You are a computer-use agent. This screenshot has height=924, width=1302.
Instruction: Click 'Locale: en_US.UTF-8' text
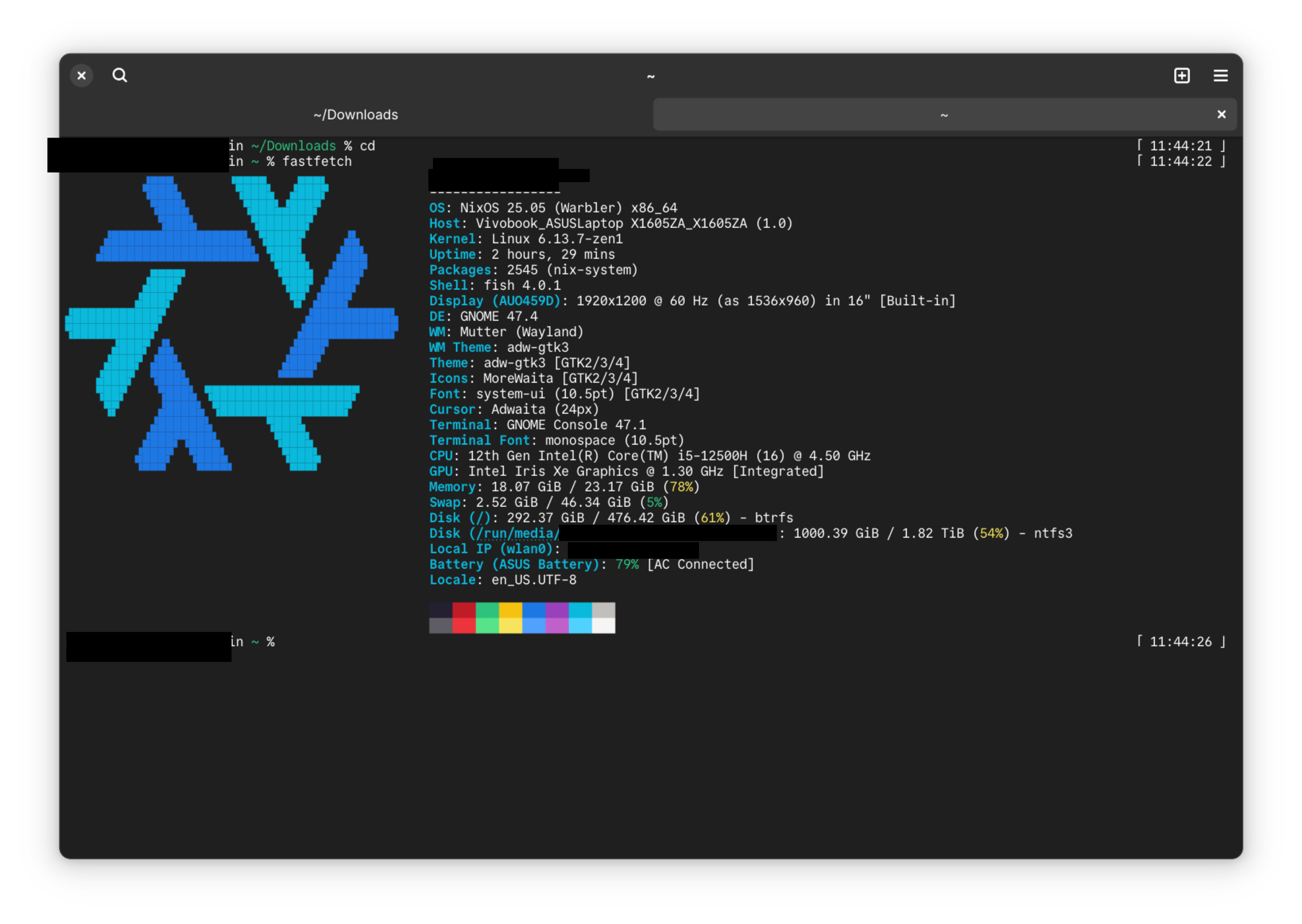502,580
